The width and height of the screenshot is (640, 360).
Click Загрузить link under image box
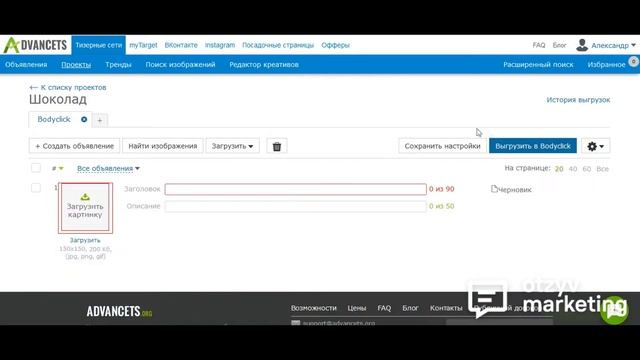click(x=85, y=240)
